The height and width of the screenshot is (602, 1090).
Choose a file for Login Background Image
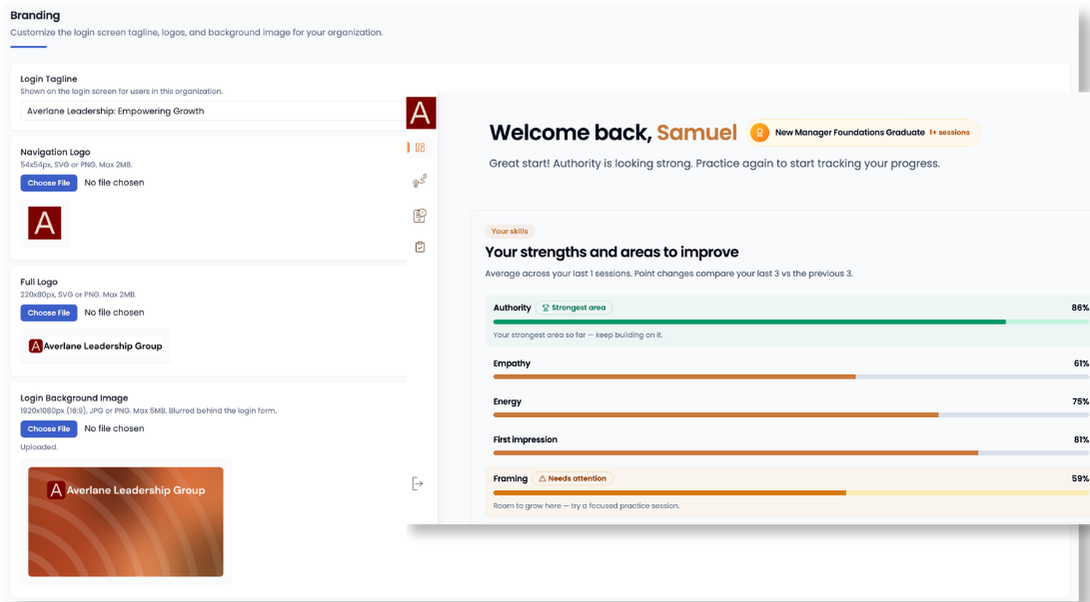pyautogui.click(x=49, y=429)
